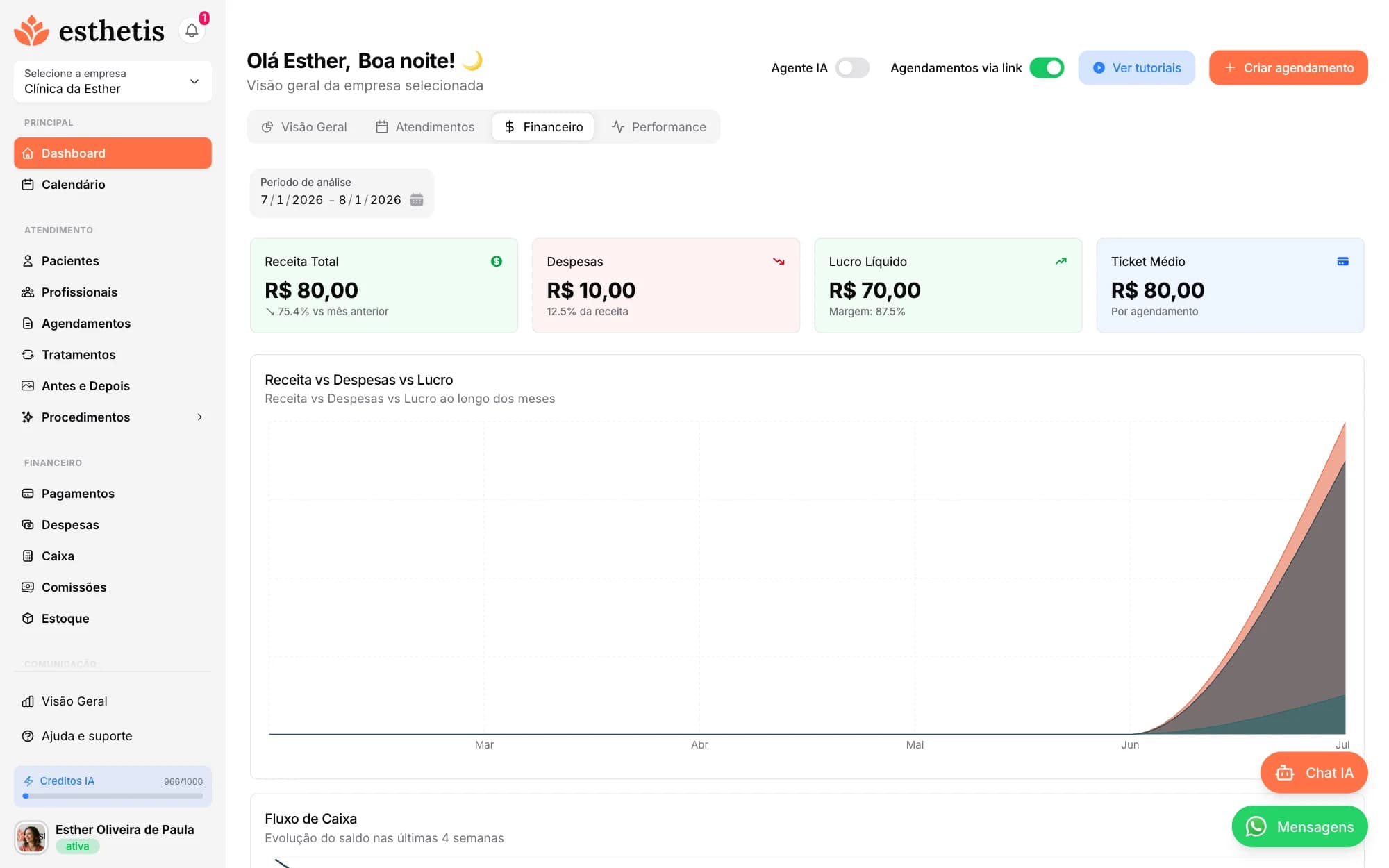
Task: Click the 12.5% da receita text
Action: 587,312
